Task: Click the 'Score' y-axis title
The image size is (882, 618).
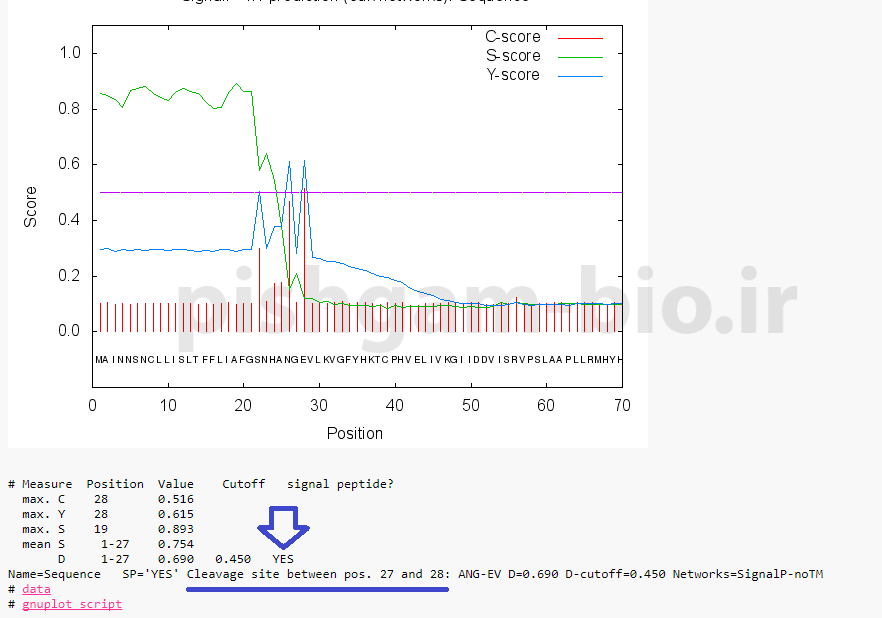Action: 31,206
